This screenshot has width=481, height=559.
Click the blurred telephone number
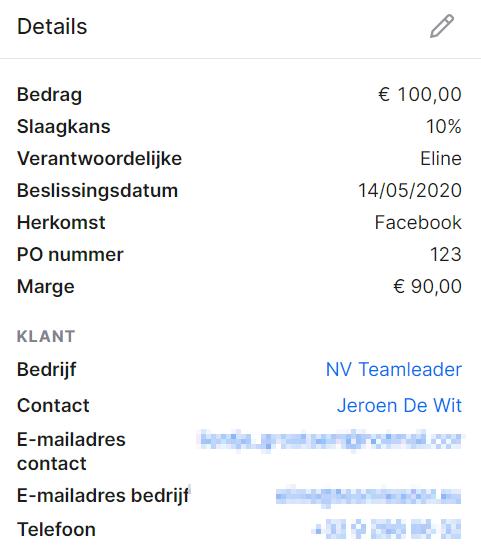[386, 529]
